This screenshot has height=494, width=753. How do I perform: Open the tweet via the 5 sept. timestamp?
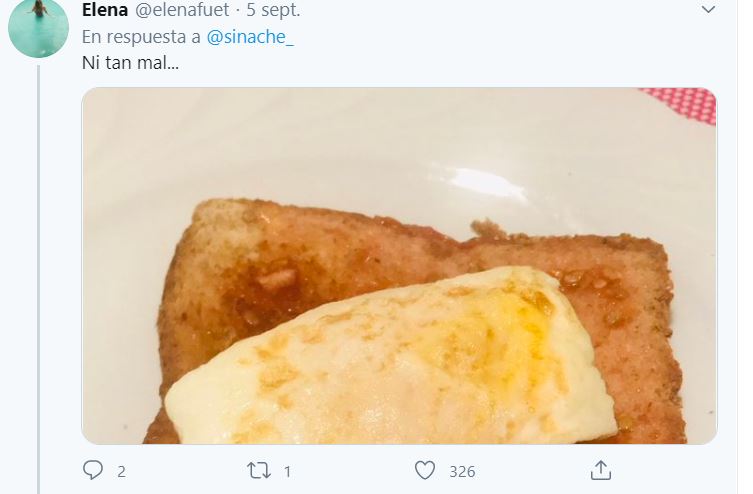(273, 10)
